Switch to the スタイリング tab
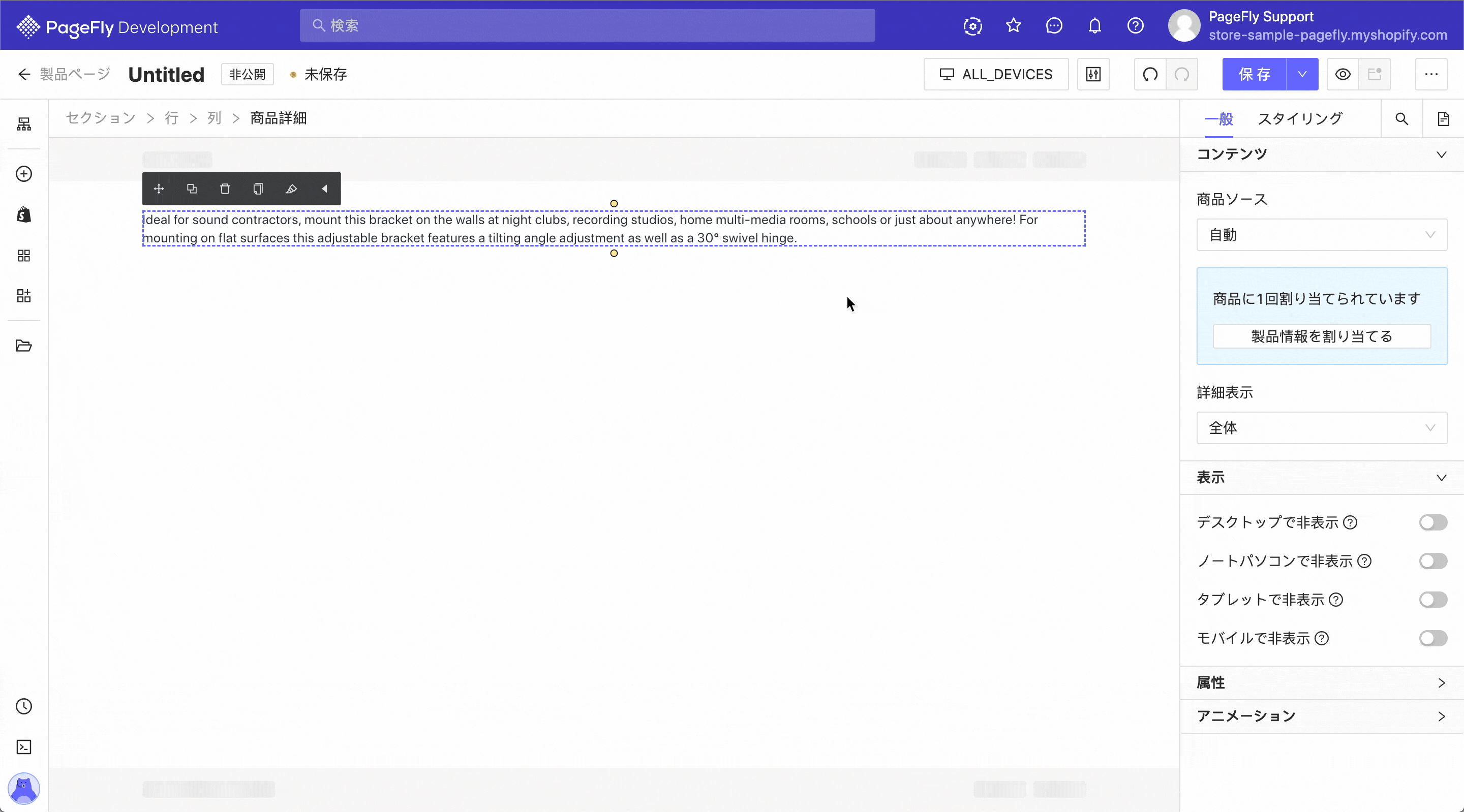 [1300, 119]
